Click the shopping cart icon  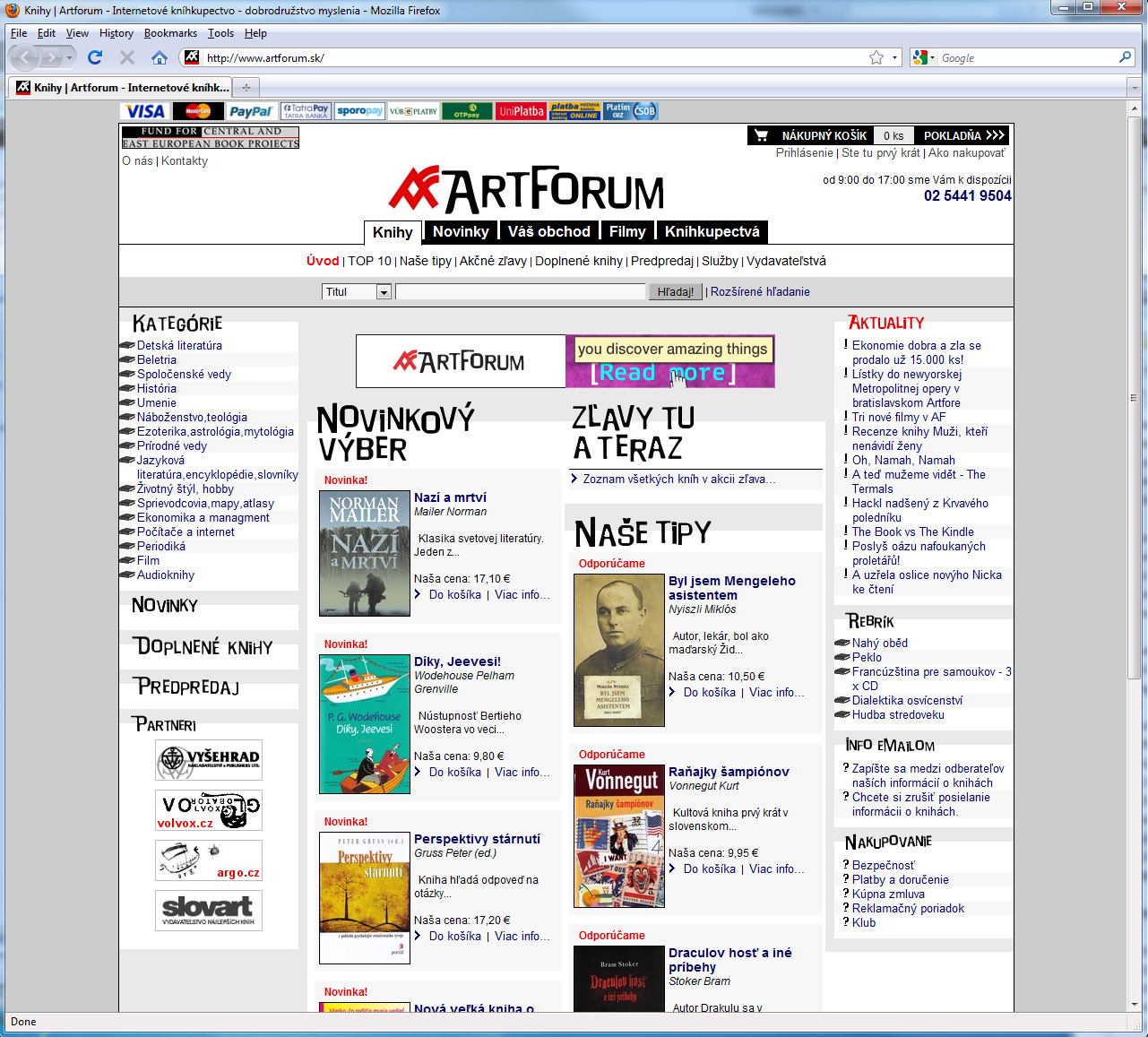761,135
